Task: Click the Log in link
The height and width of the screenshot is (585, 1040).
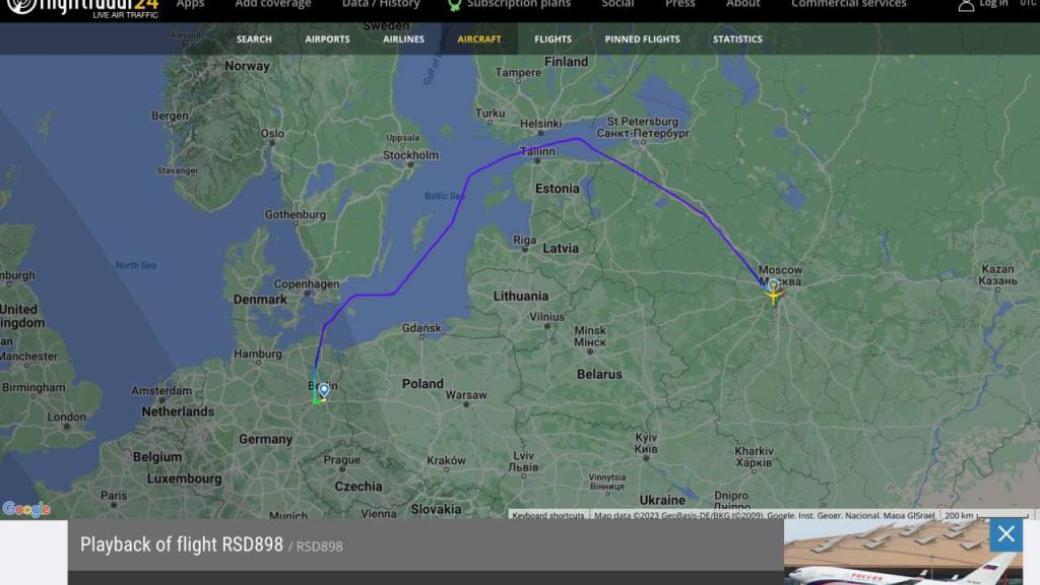Action: [x=993, y=4]
